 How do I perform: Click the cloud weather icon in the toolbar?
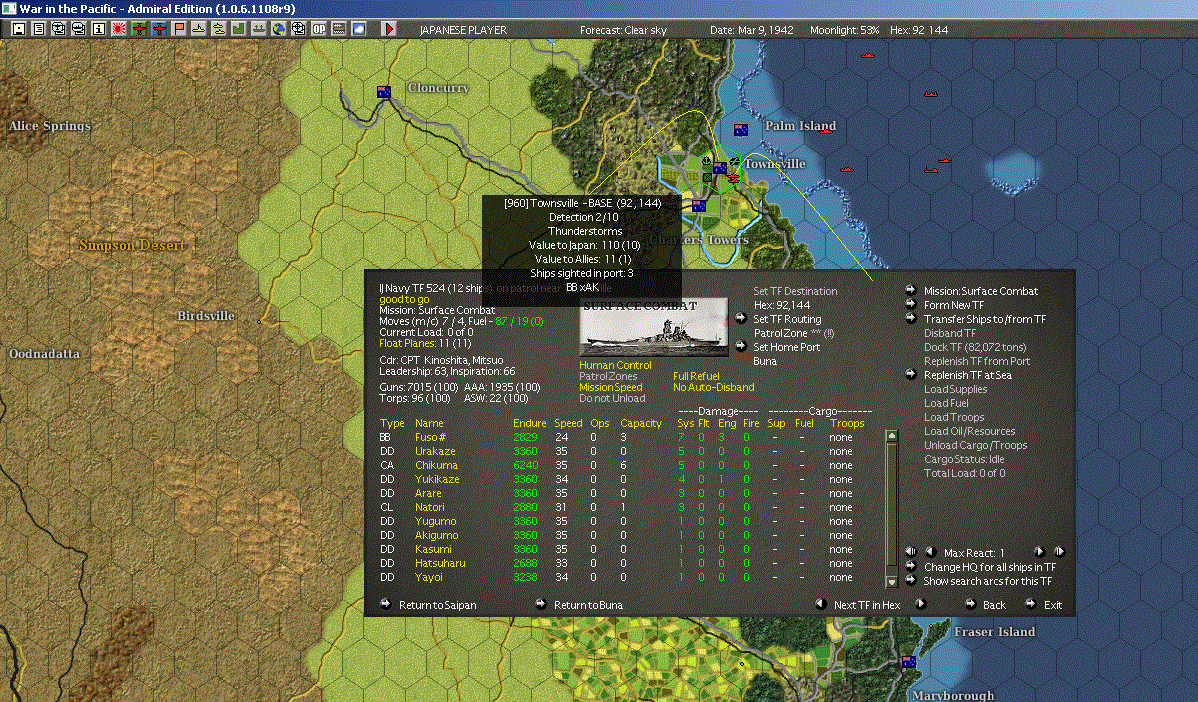point(358,29)
